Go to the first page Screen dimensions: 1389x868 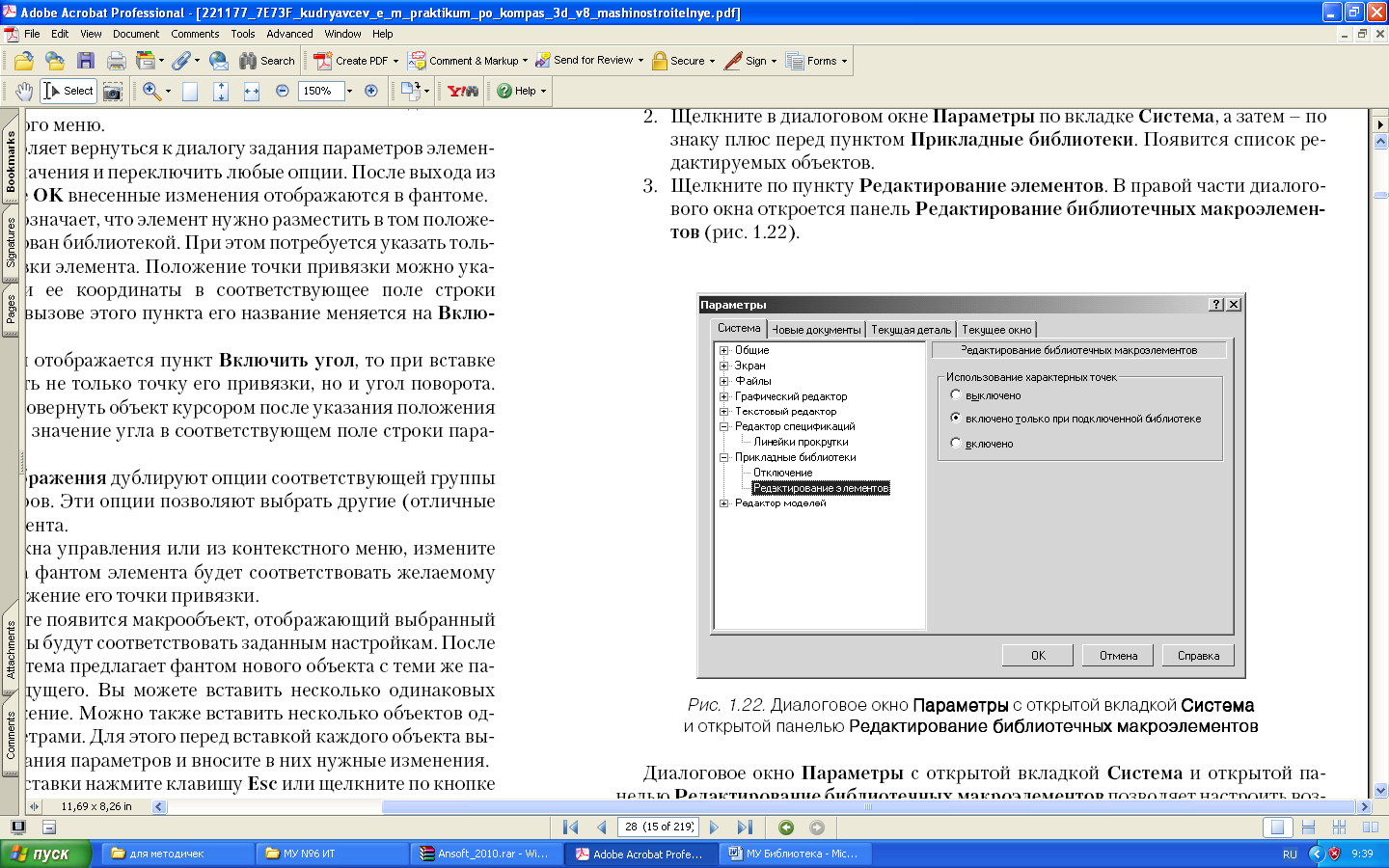tap(571, 827)
